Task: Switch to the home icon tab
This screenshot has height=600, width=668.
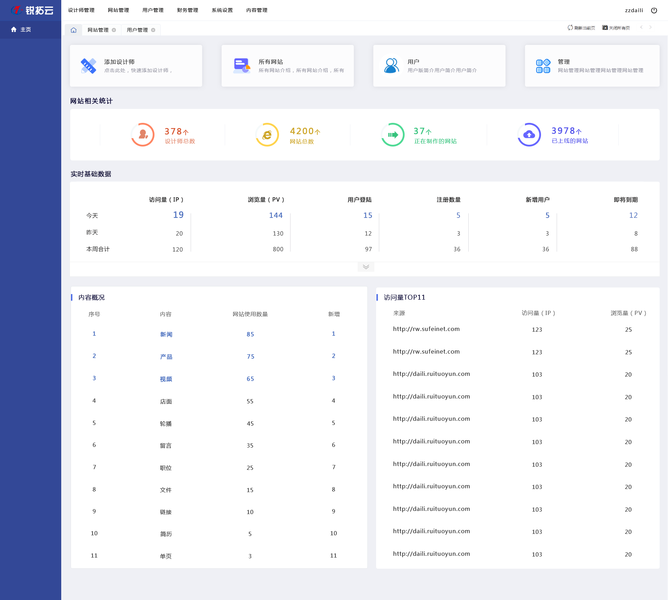Action: (x=74, y=30)
